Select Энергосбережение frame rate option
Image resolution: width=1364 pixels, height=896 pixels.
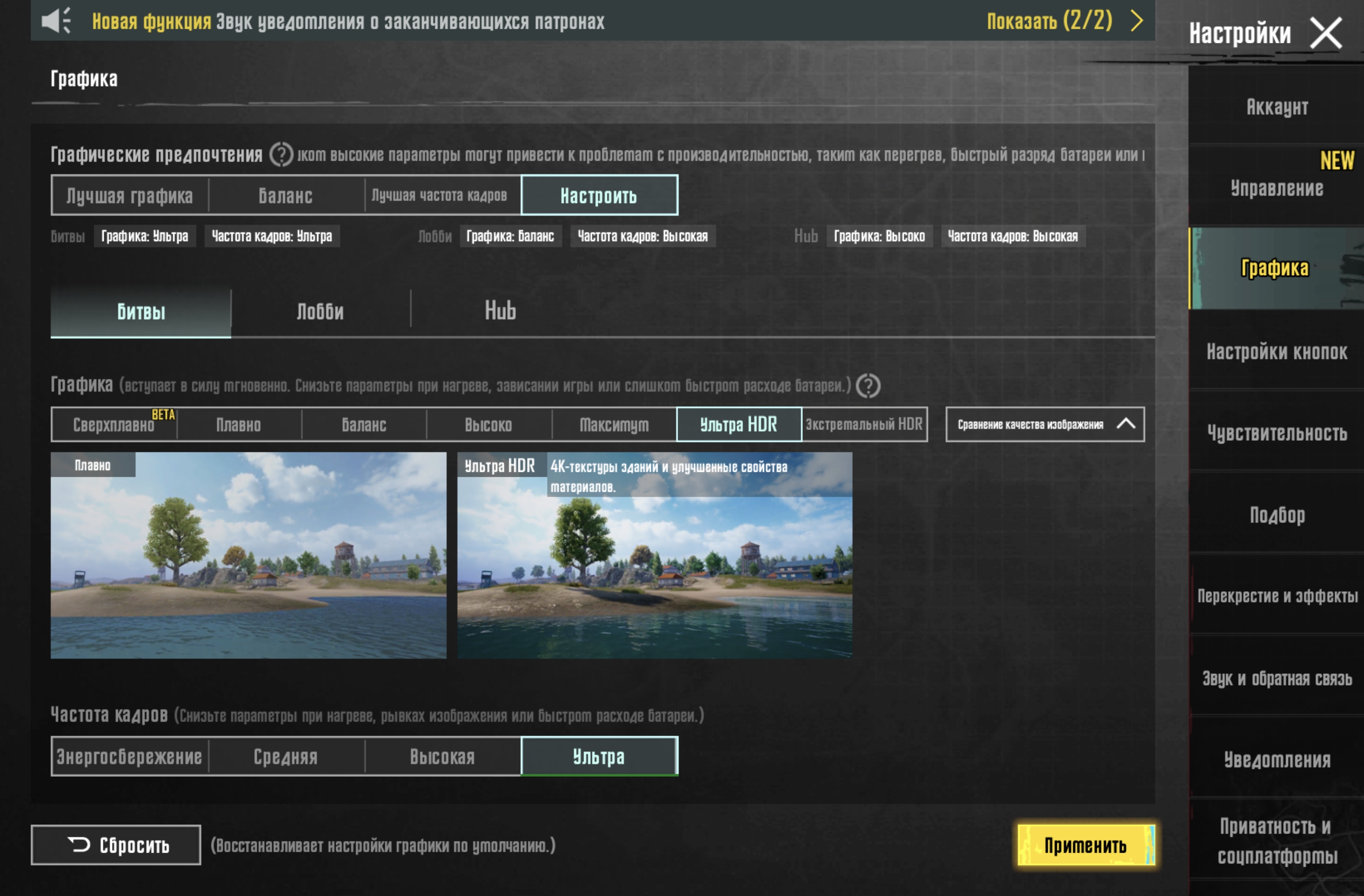[130, 757]
